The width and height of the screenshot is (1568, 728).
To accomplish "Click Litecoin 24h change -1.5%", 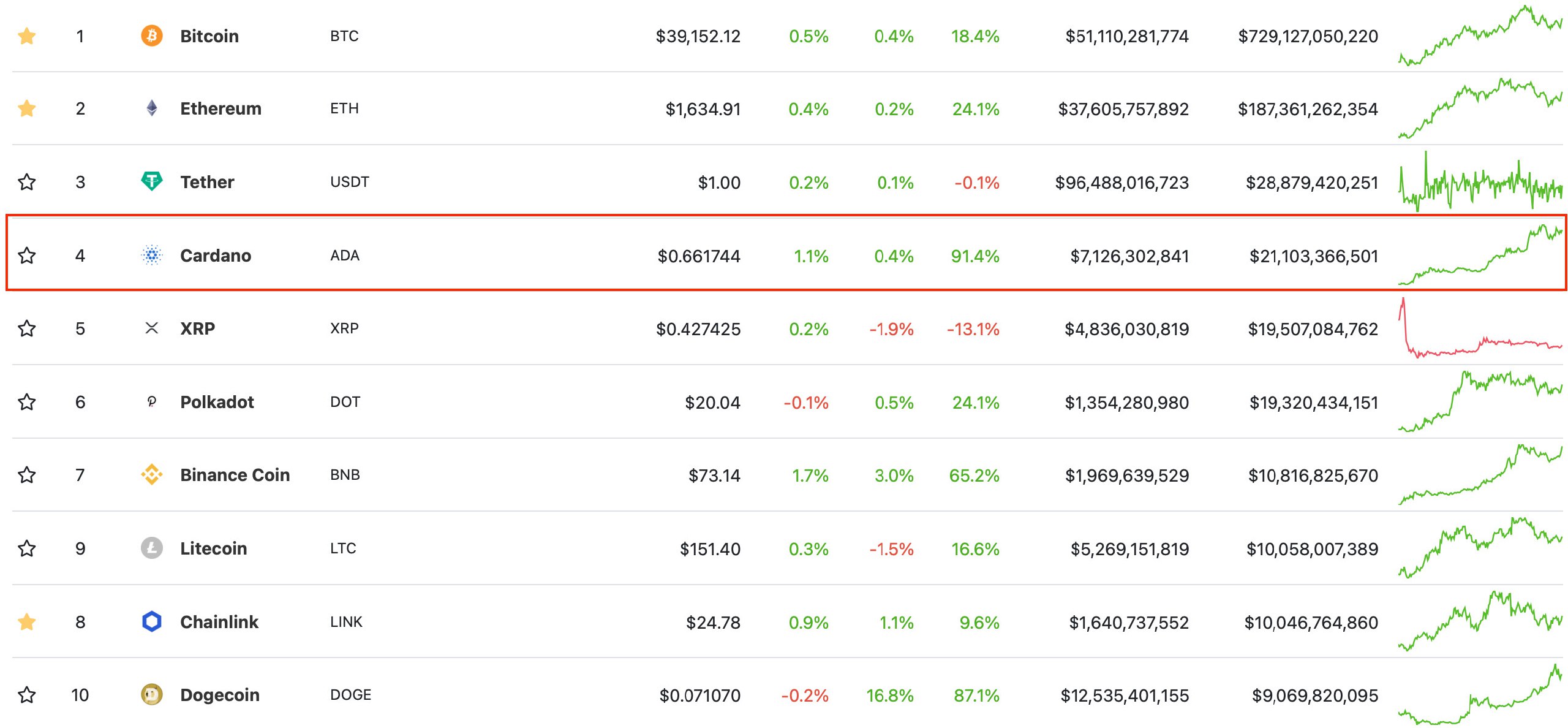I will (892, 549).
